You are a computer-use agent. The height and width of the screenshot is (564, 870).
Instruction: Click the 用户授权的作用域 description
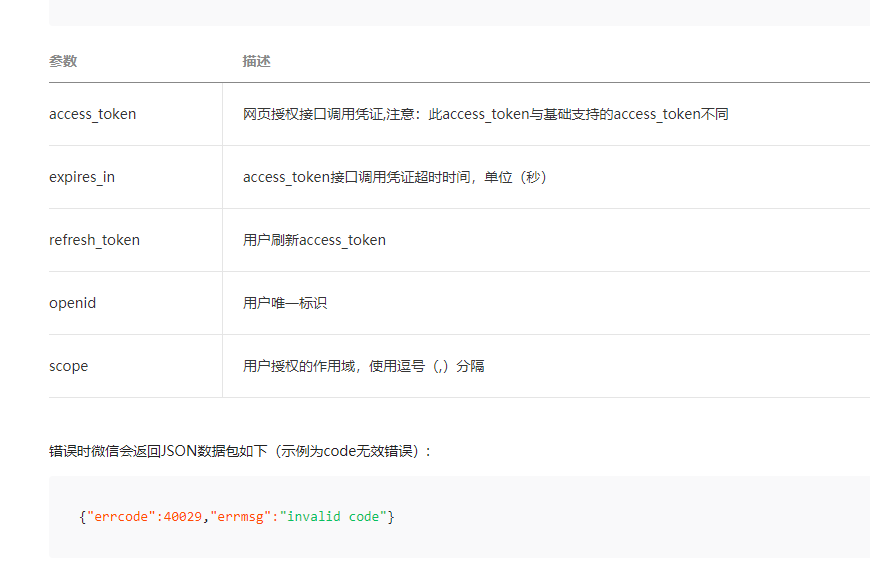click(363, 366)
